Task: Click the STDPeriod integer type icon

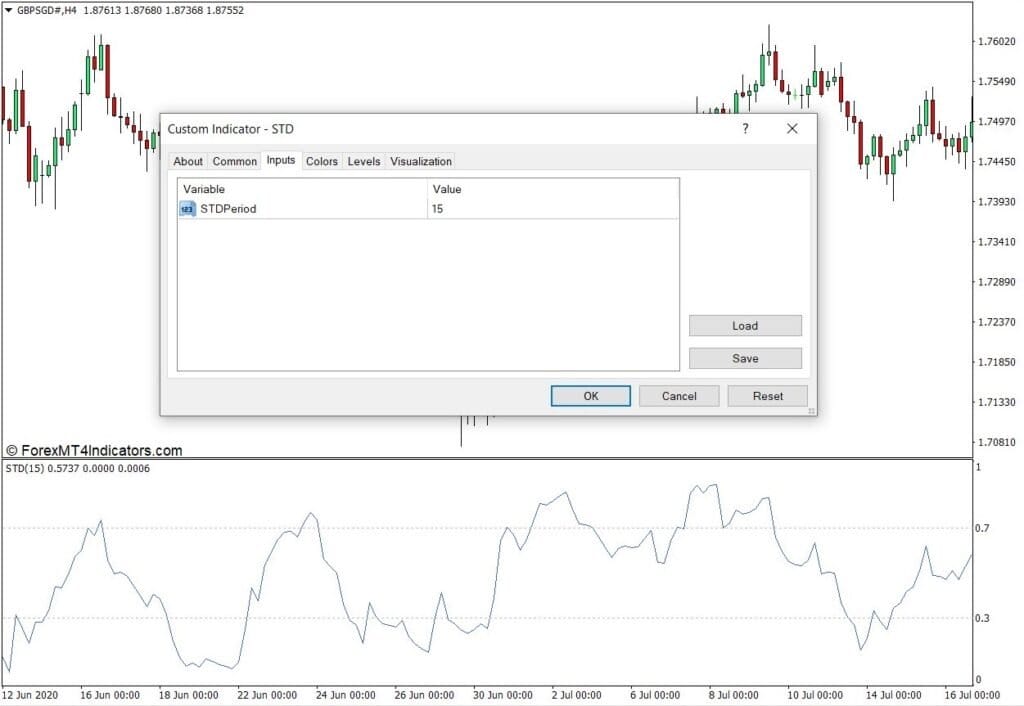Action: (x=188, y=209)
